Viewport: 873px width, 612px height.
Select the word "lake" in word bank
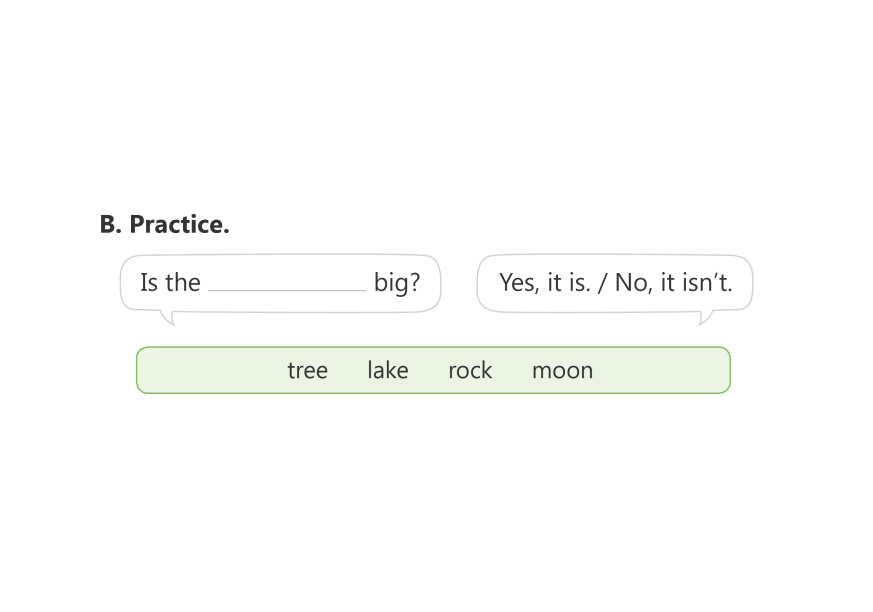pyautogui.click(x=387, y=371)
